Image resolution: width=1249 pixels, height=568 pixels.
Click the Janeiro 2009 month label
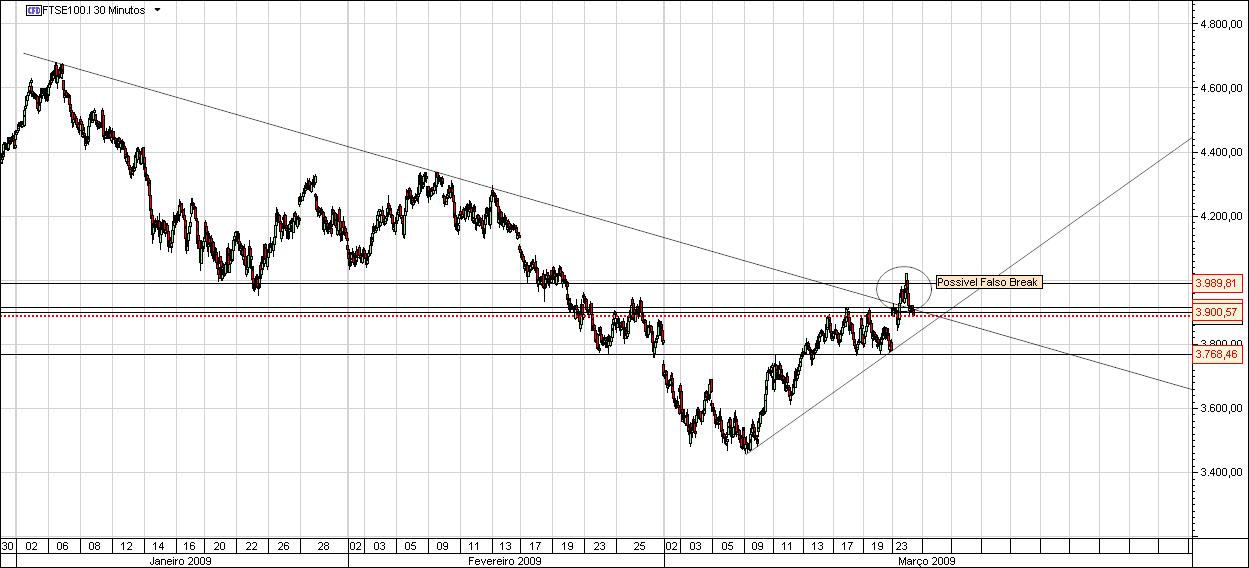pos(181,561)
